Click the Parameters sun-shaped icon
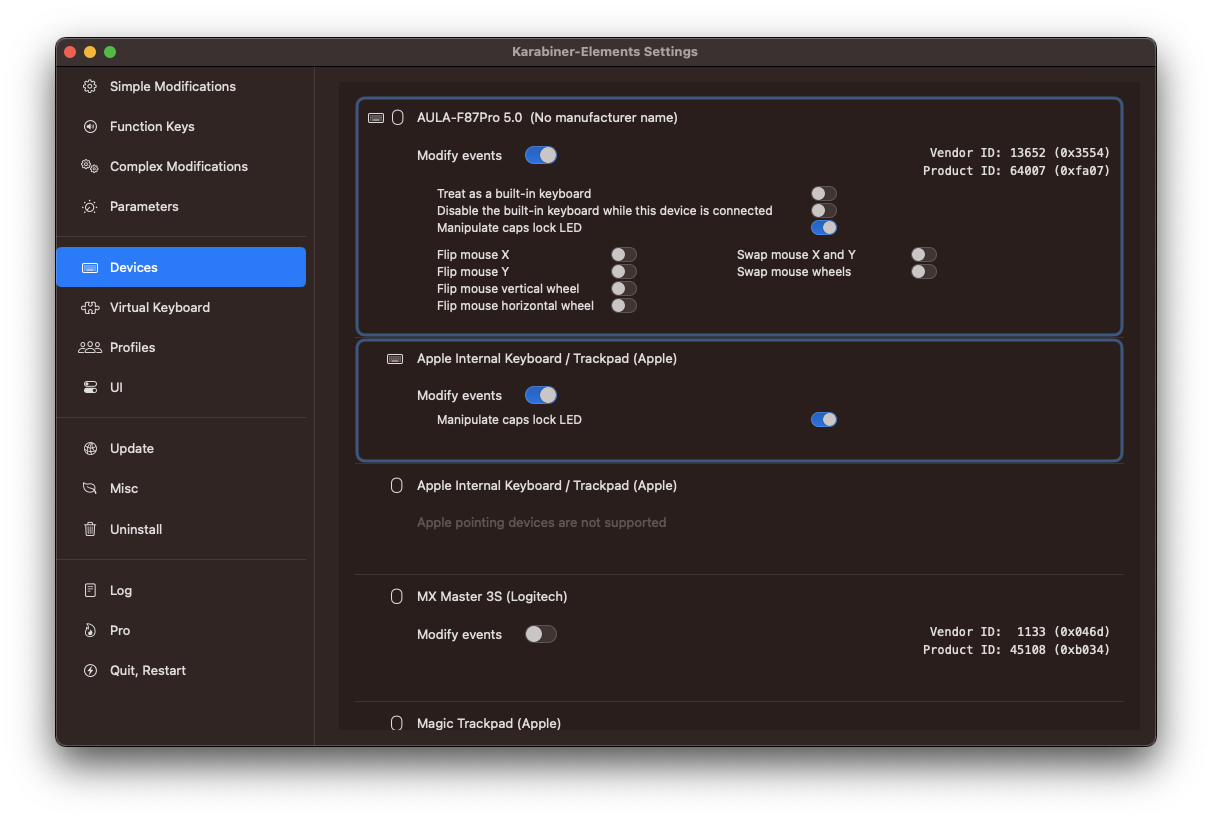This screenshot has width=1212, height=820. 90,206
